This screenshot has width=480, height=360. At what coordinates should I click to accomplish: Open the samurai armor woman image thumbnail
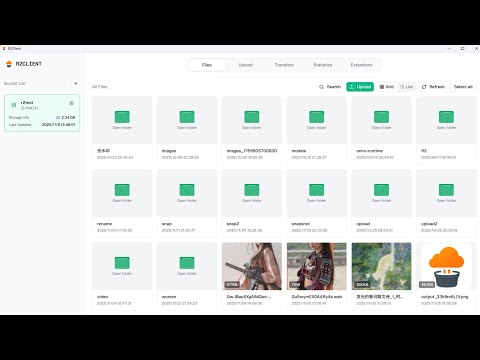coord(316,266)
